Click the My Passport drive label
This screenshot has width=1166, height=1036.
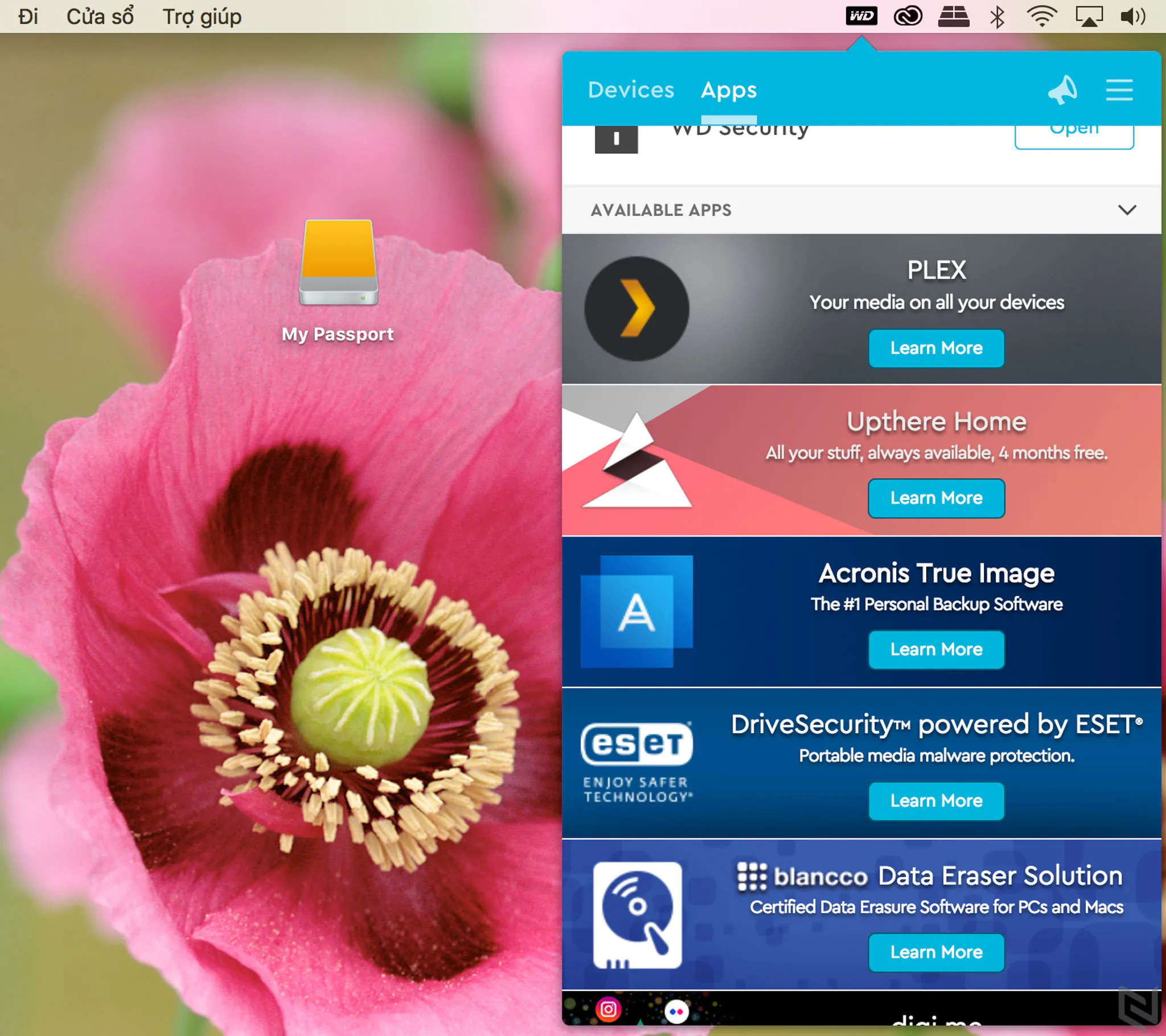pos(338,334)
